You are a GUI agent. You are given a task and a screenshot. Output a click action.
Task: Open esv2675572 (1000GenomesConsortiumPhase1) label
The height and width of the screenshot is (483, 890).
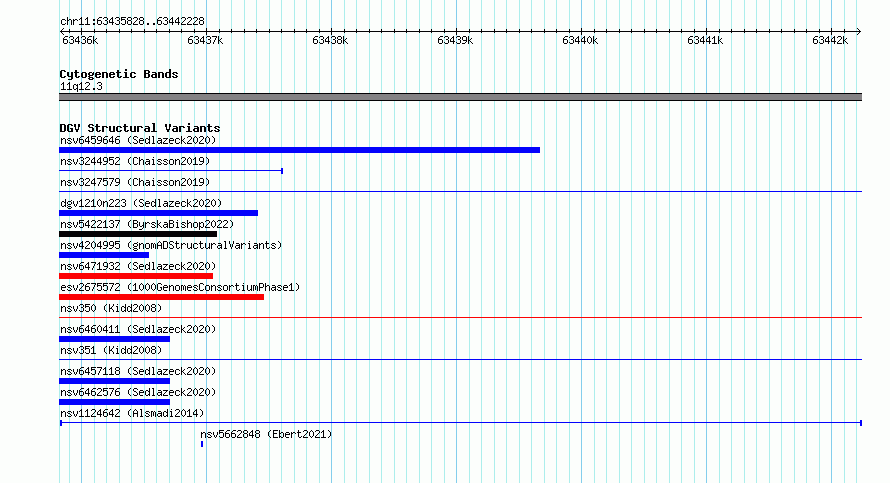tap(180, 287)
